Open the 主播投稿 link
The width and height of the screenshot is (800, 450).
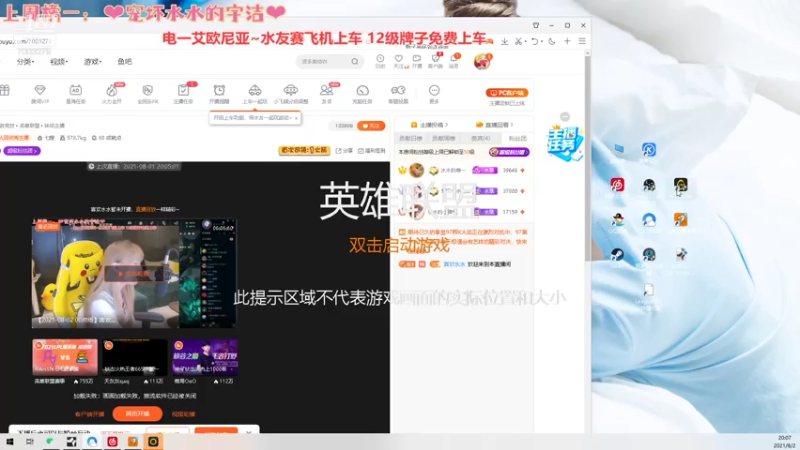click(x=430, y=124)
